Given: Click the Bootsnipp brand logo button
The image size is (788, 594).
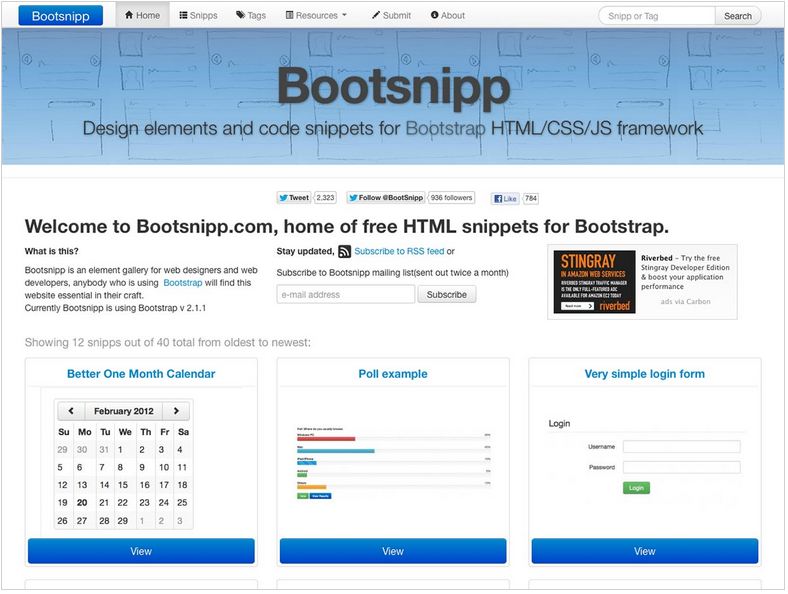Looking at the screenshot, I should coord(61,16).
